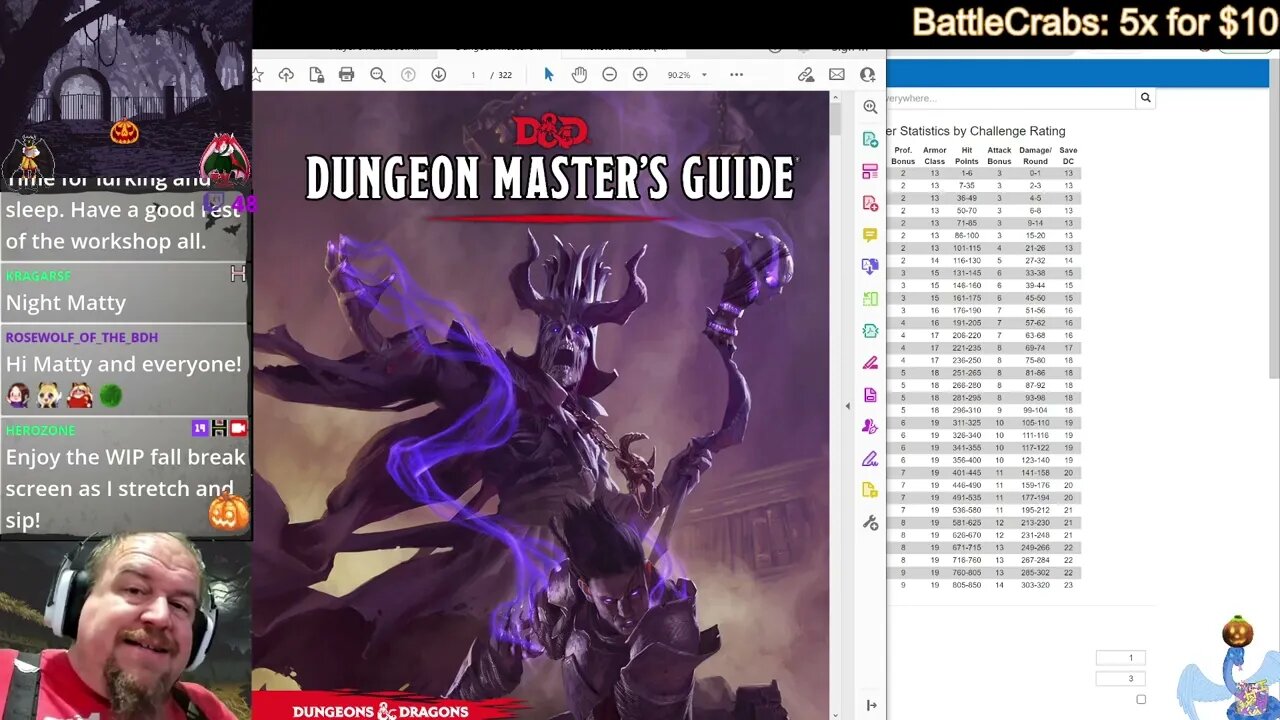Open the Combine Files tool

click(x=870, y=267)
